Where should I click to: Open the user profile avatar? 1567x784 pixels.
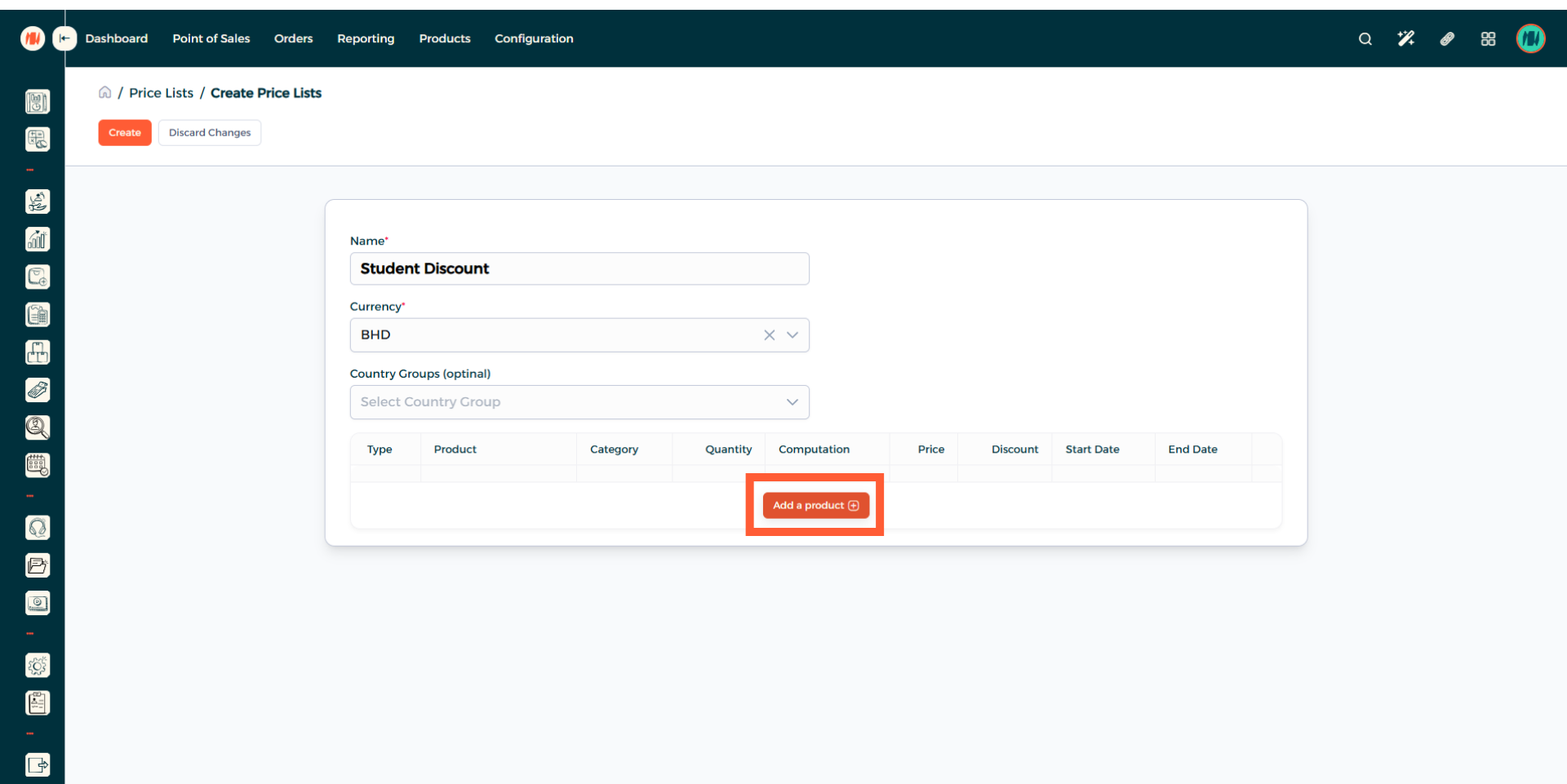pos(1530,38)
